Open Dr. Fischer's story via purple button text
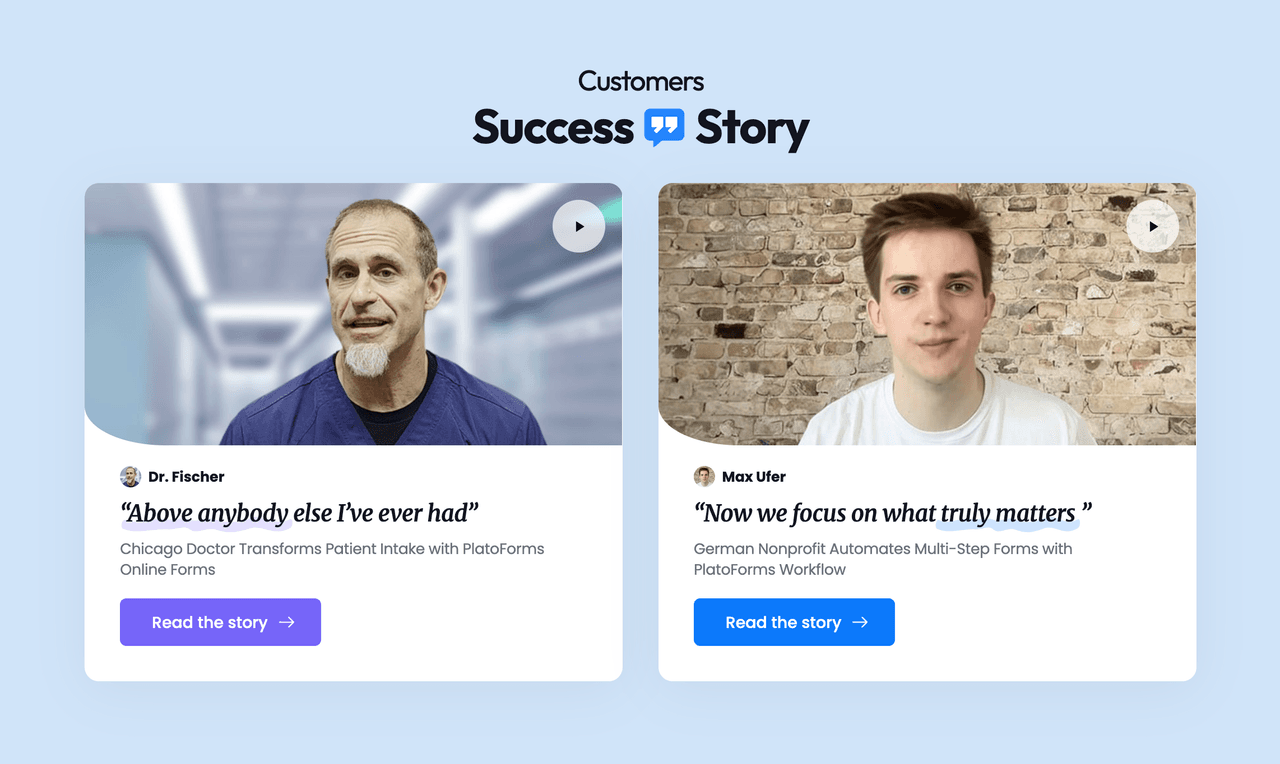 coord(209,622)
